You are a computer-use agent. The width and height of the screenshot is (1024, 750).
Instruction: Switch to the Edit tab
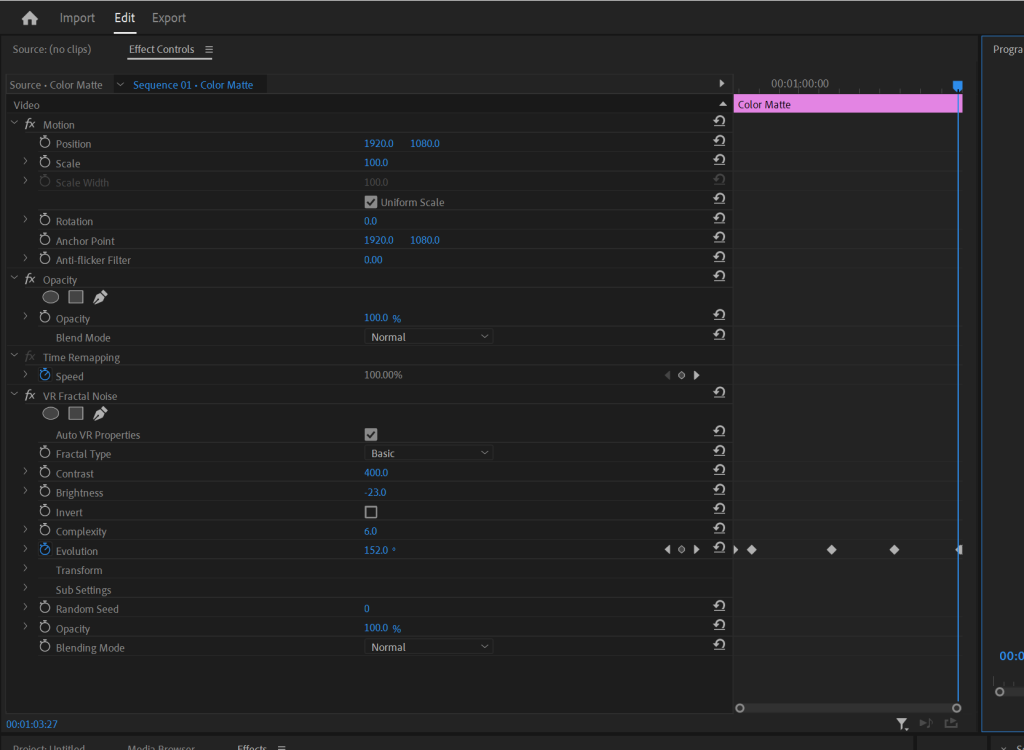pos(125,18)
